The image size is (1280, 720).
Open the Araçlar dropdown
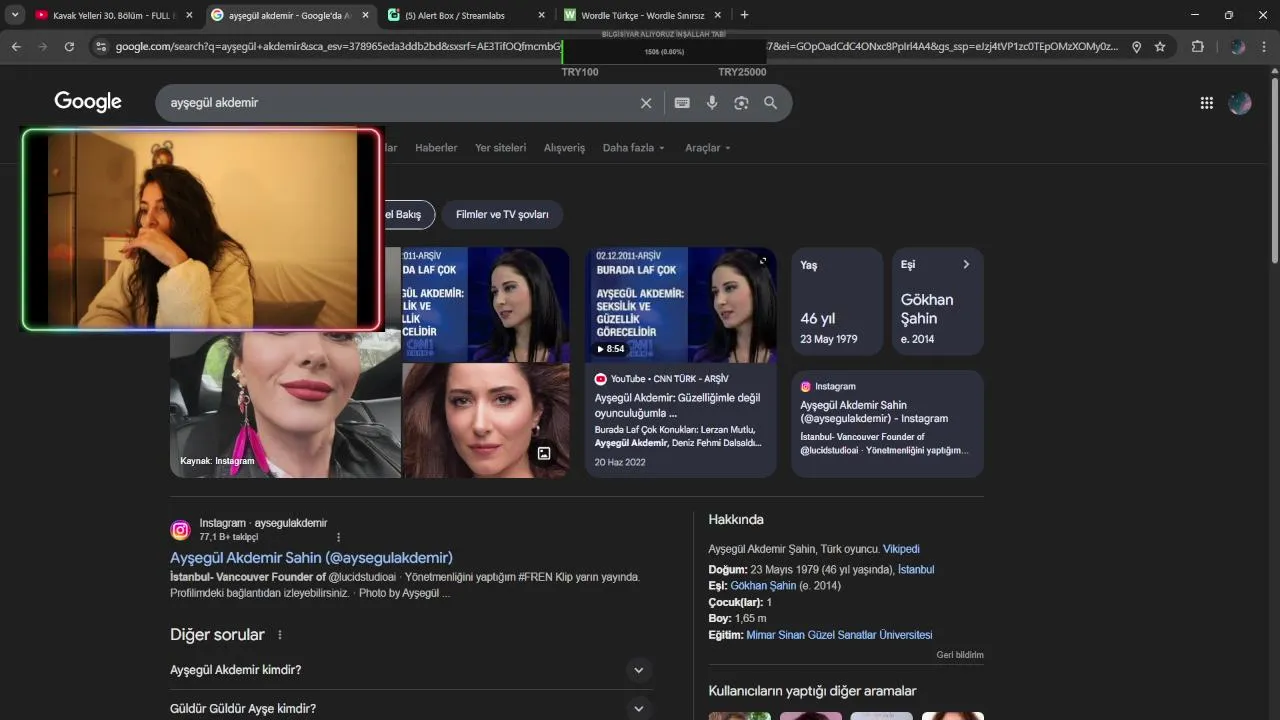click(708, 148)
